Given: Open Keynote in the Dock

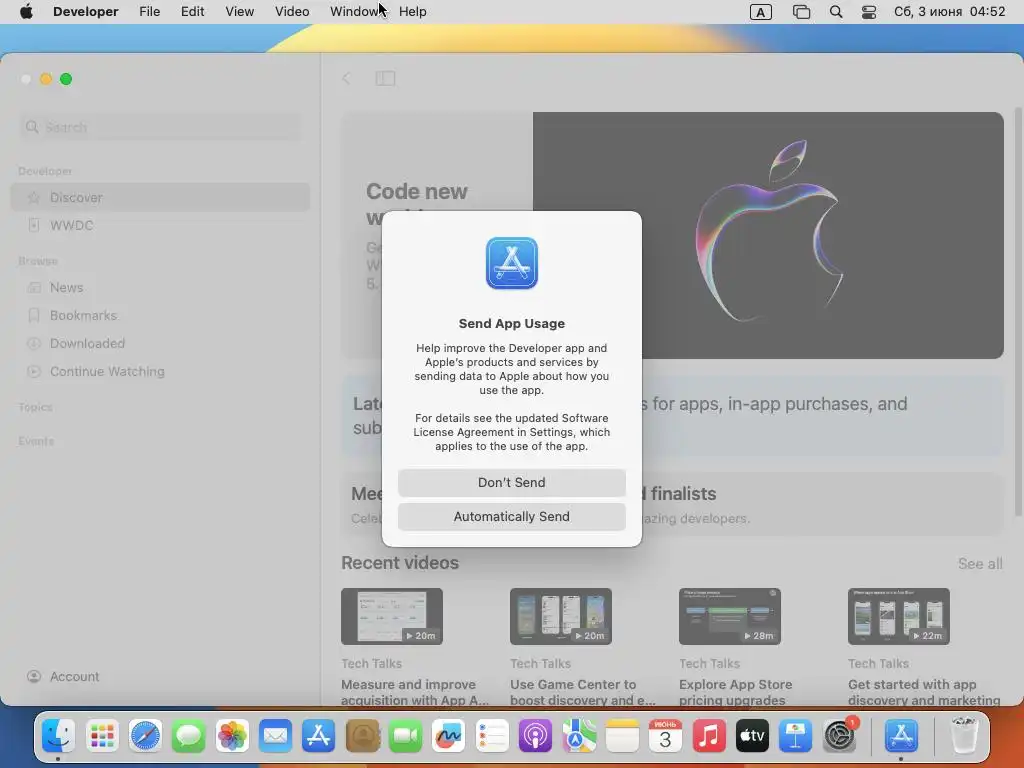Looking at the screenshot, I should click(795, 736).
